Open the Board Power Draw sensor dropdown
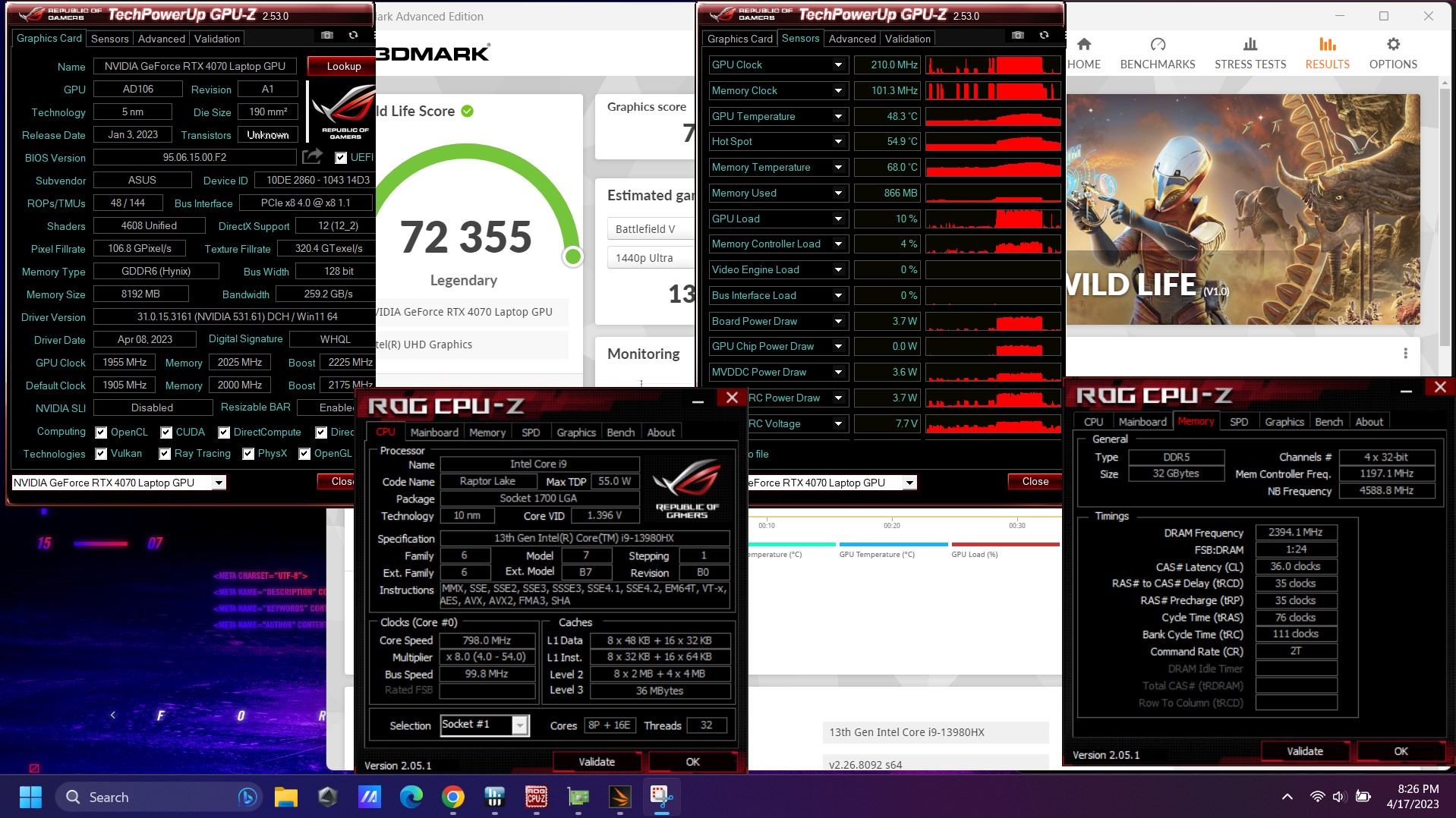Image resolution: width=1456 pixels, height=818 pixels. pos(838,322)
